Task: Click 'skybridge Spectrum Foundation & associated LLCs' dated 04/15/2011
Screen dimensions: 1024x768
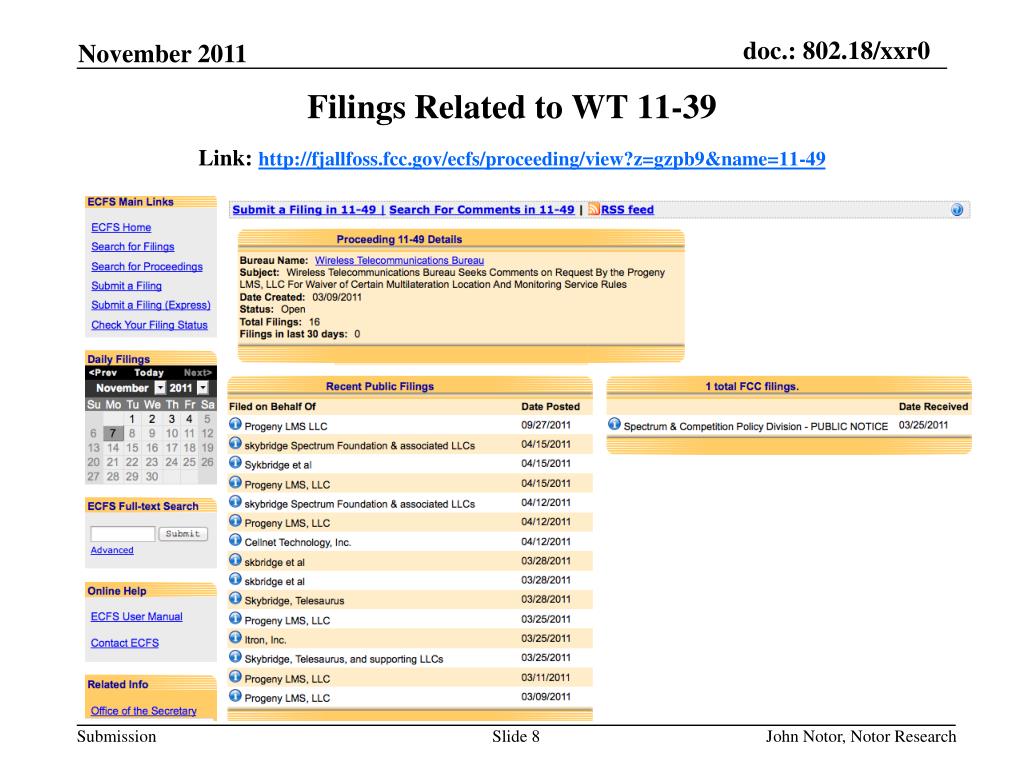Action: (360, 445)
